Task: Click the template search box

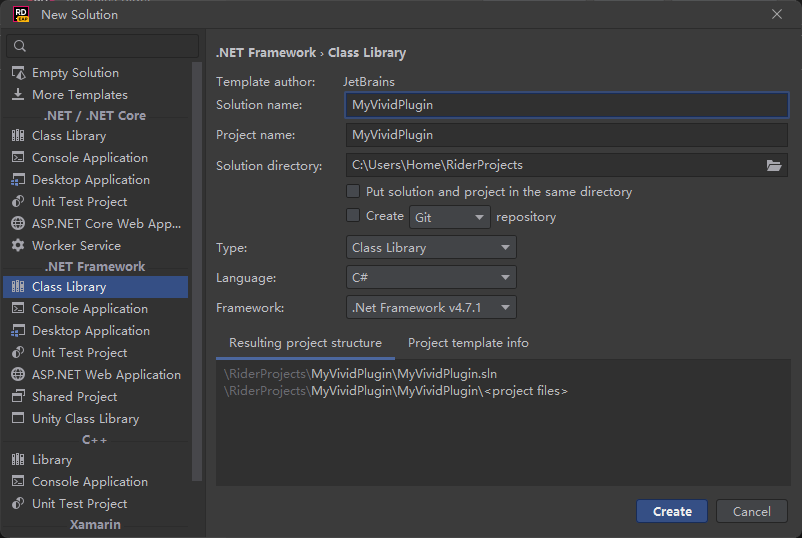Action: click(x=103, y=46)
